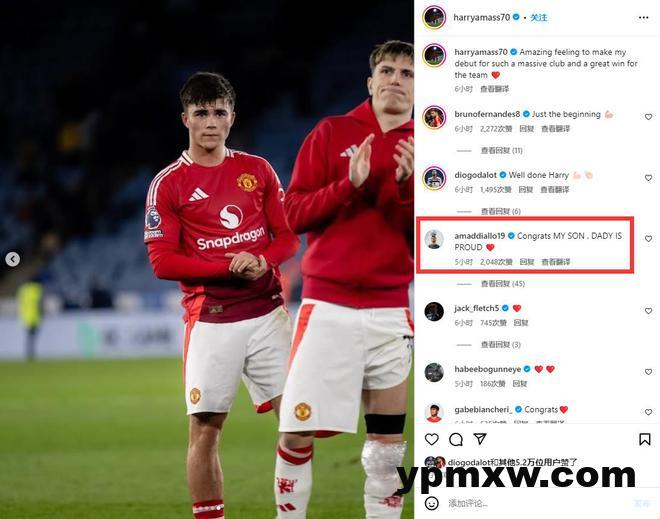Viewport: 660px width, 519px height.
Task: Expand the 3 replies under jack_fletch5
Action: [x=500, y=345]
